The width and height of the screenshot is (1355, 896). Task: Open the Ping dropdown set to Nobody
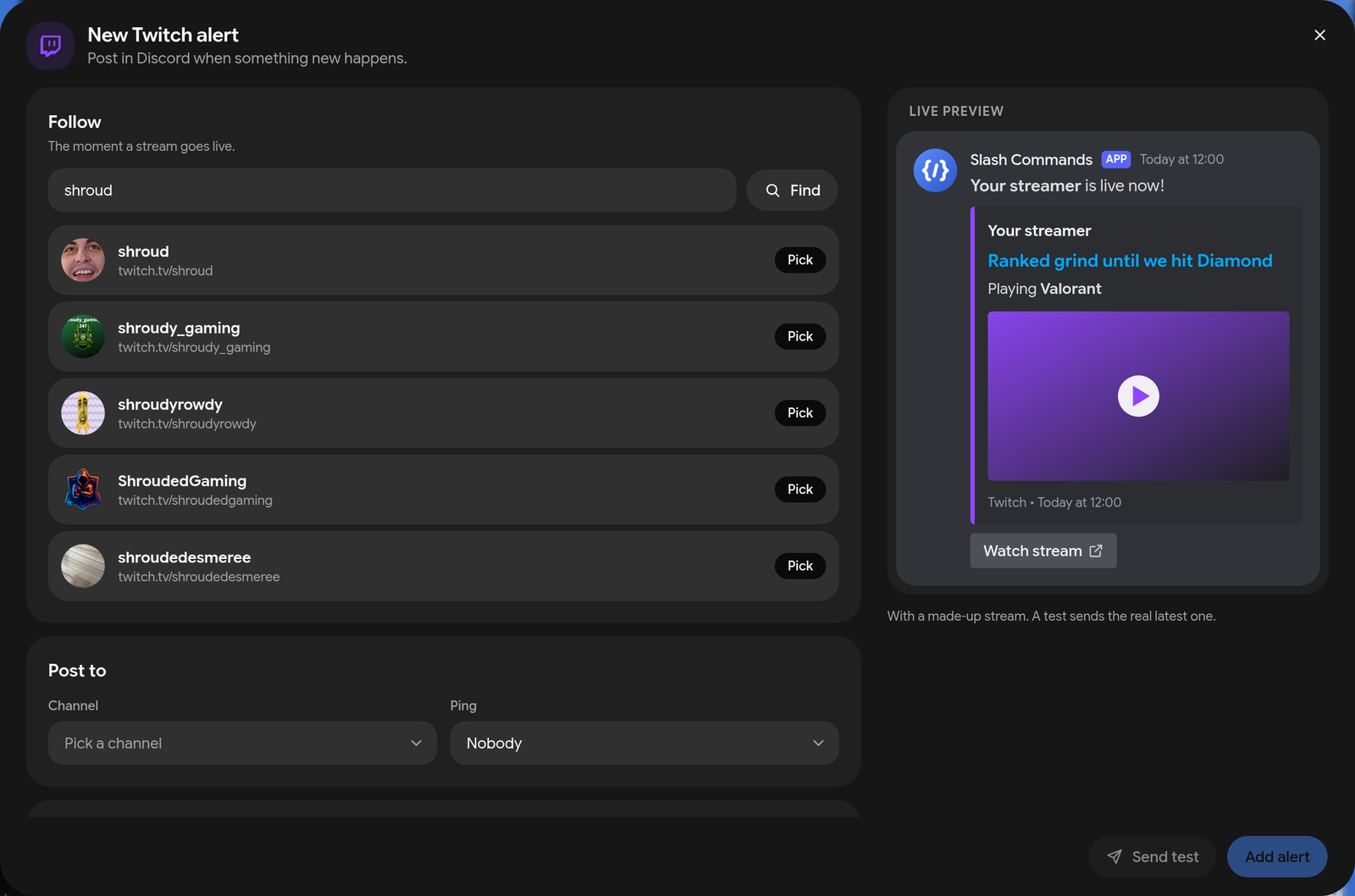[x=644, y=743]
